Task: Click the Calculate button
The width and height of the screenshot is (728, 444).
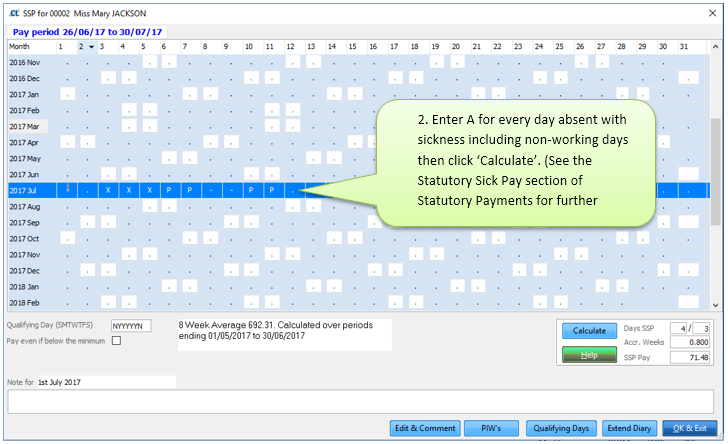Action: 589,331
